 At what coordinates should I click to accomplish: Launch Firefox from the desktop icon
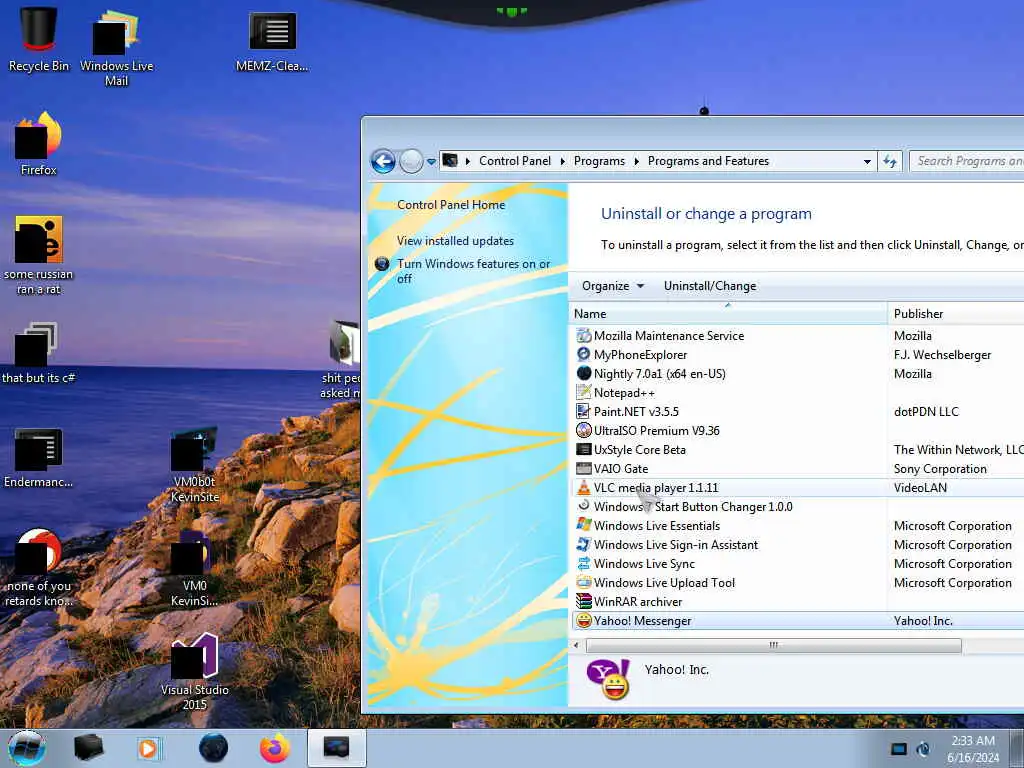click(x=39, y=144)
